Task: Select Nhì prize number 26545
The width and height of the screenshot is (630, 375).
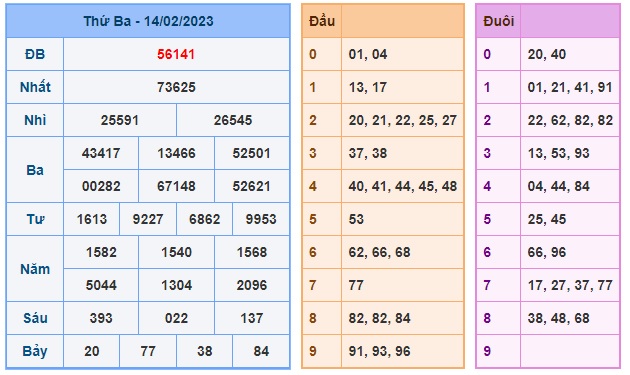Action: pos(233,120)
